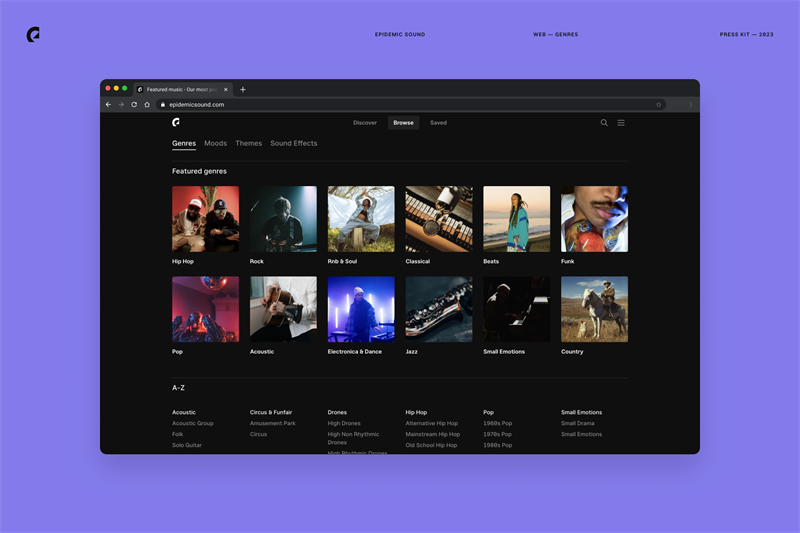The image size is (800, 533).
Task: Switch to the Themes sub-tab
Action: [x=248, y=143]
